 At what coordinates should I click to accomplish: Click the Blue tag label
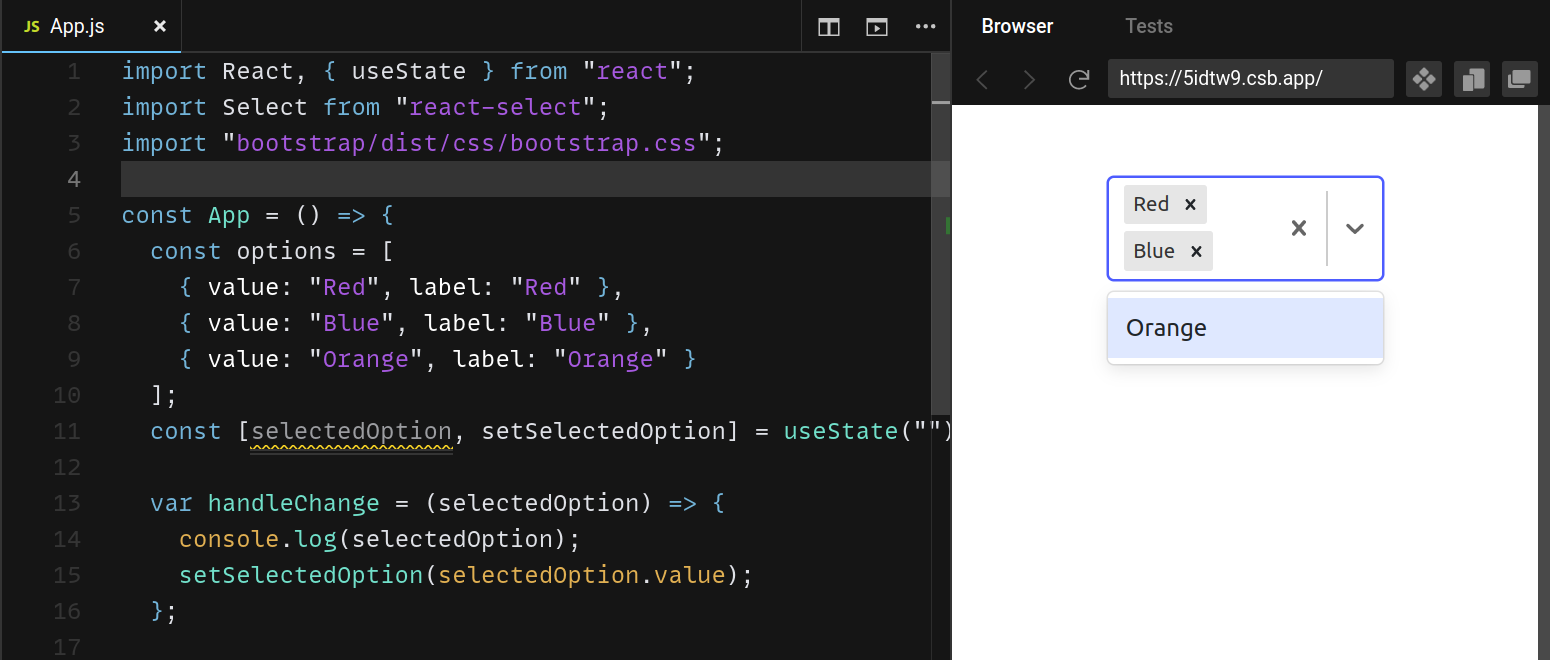[x=1154, y=251]
